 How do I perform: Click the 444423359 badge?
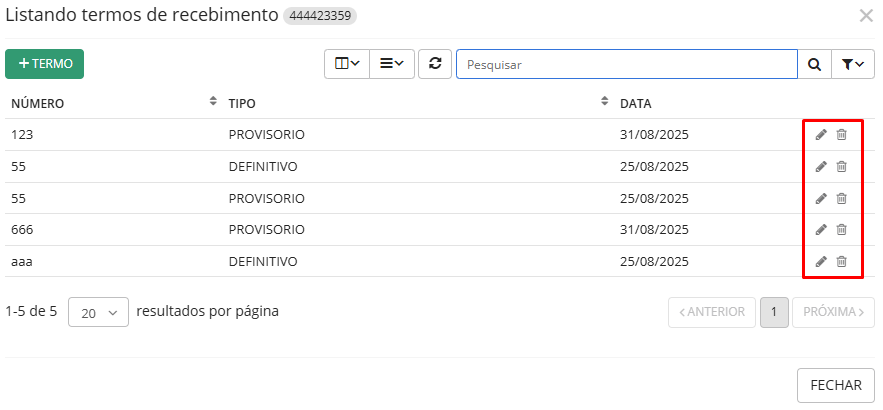click(x=320, y=16)
